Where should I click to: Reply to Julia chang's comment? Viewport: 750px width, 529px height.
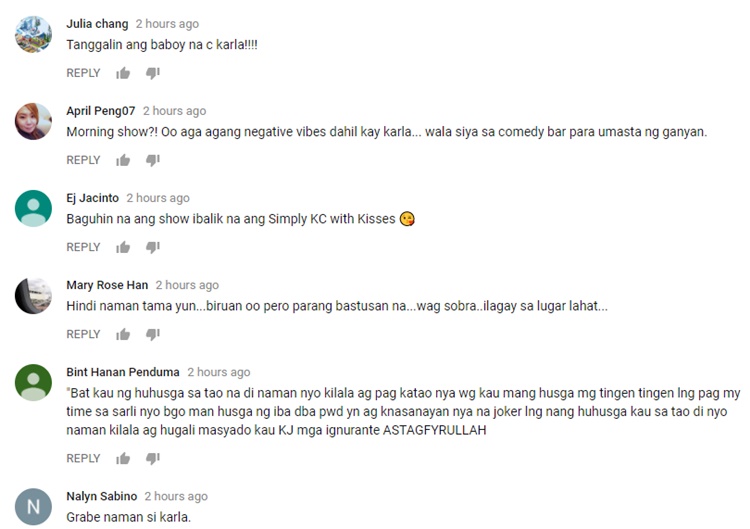[83, 73]
